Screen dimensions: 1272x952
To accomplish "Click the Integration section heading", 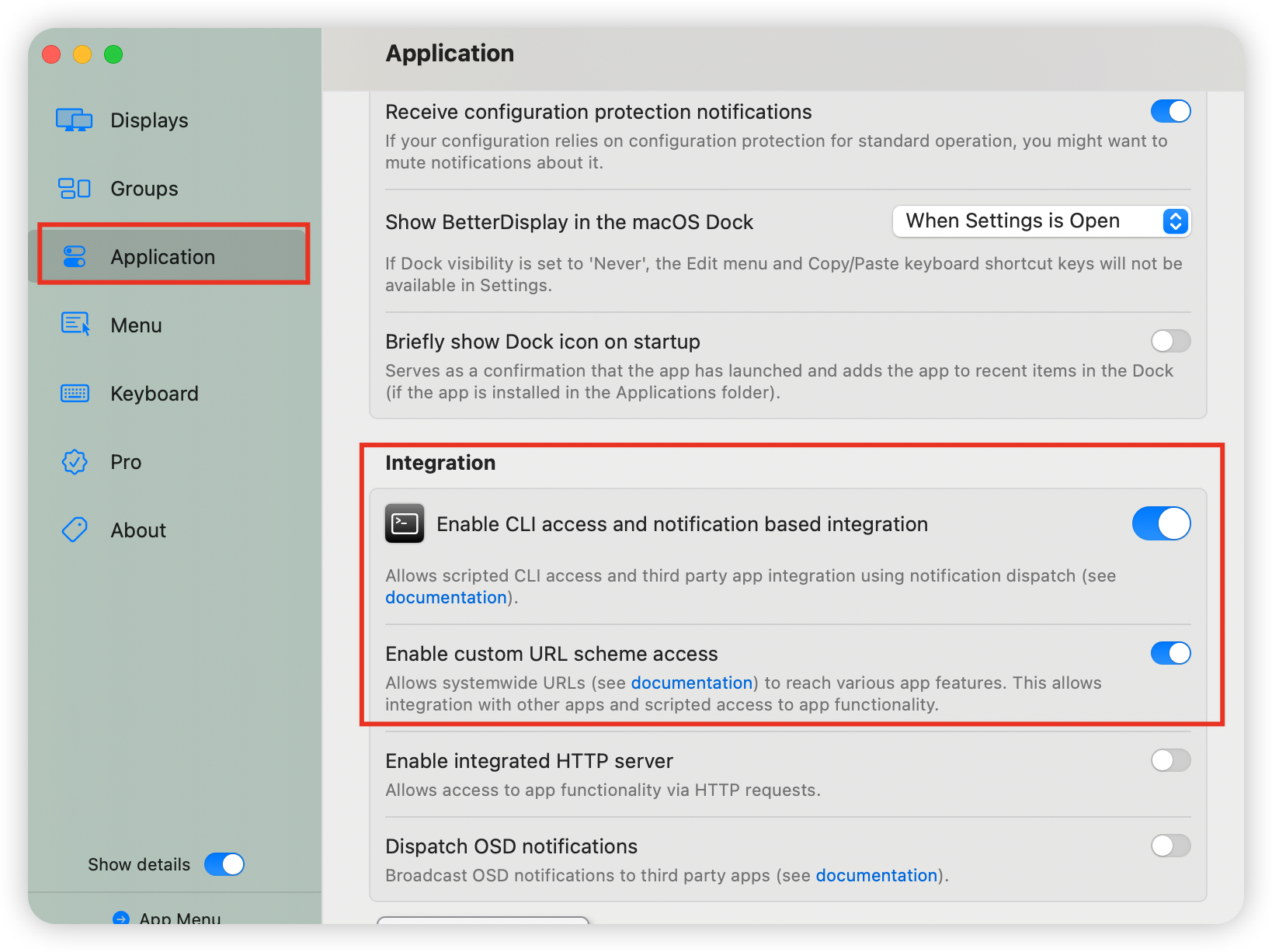I will (x=440, y=463).
